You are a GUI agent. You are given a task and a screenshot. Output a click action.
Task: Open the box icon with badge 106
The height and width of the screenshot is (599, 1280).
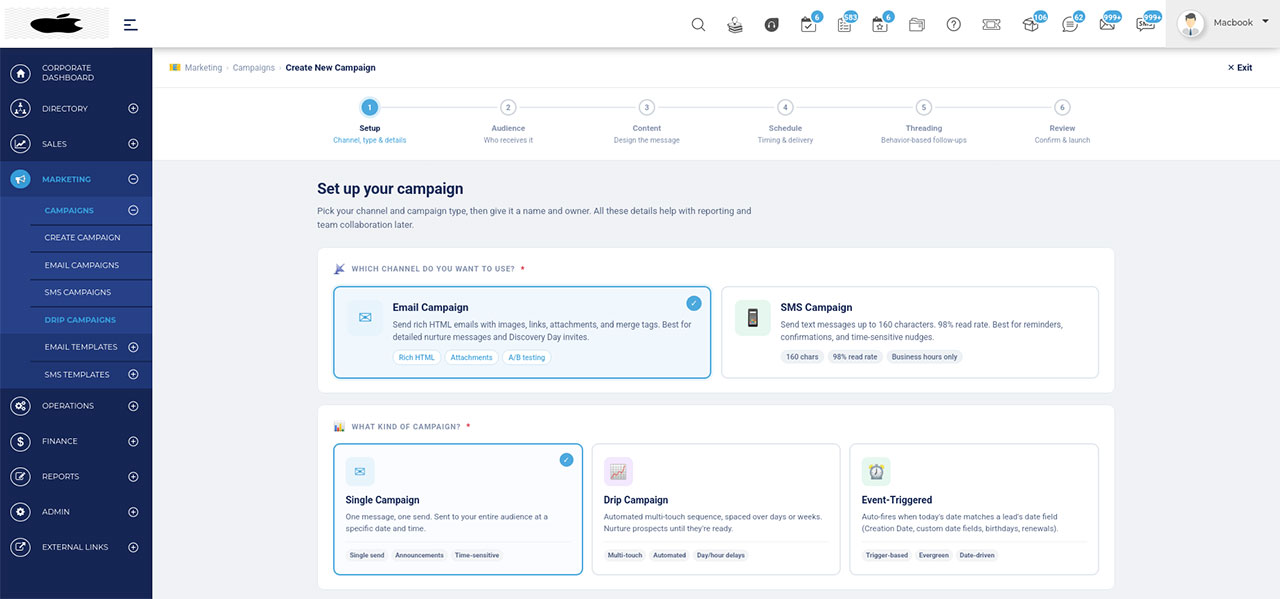(x=1031, y=25)
